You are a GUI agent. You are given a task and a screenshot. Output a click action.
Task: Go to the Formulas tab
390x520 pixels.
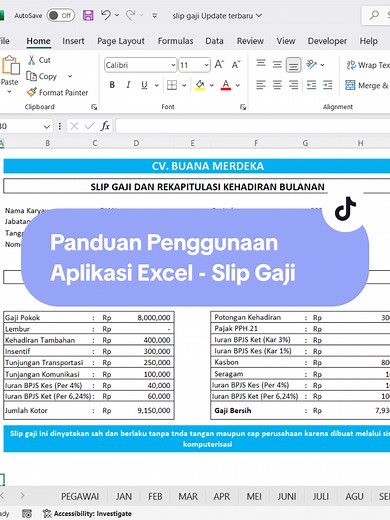(175, 41)
